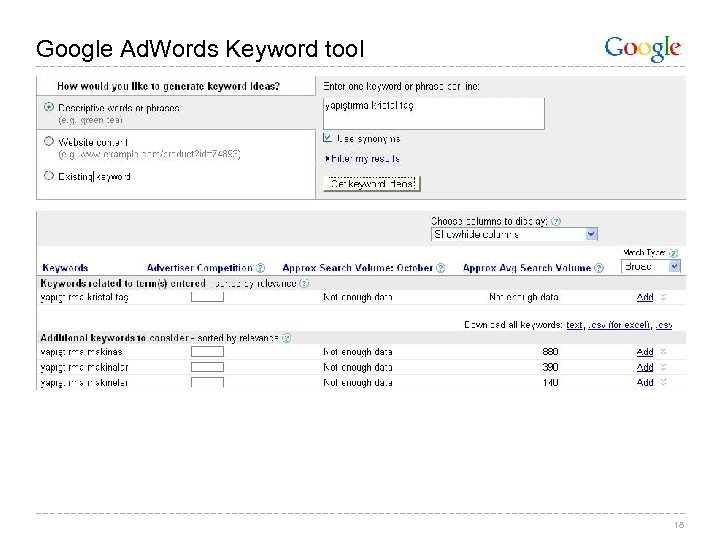Image resolution: width=720 pixels, height=540 pixels.
Task: Click the 880 average search volume value
Action: pos(550,352)
